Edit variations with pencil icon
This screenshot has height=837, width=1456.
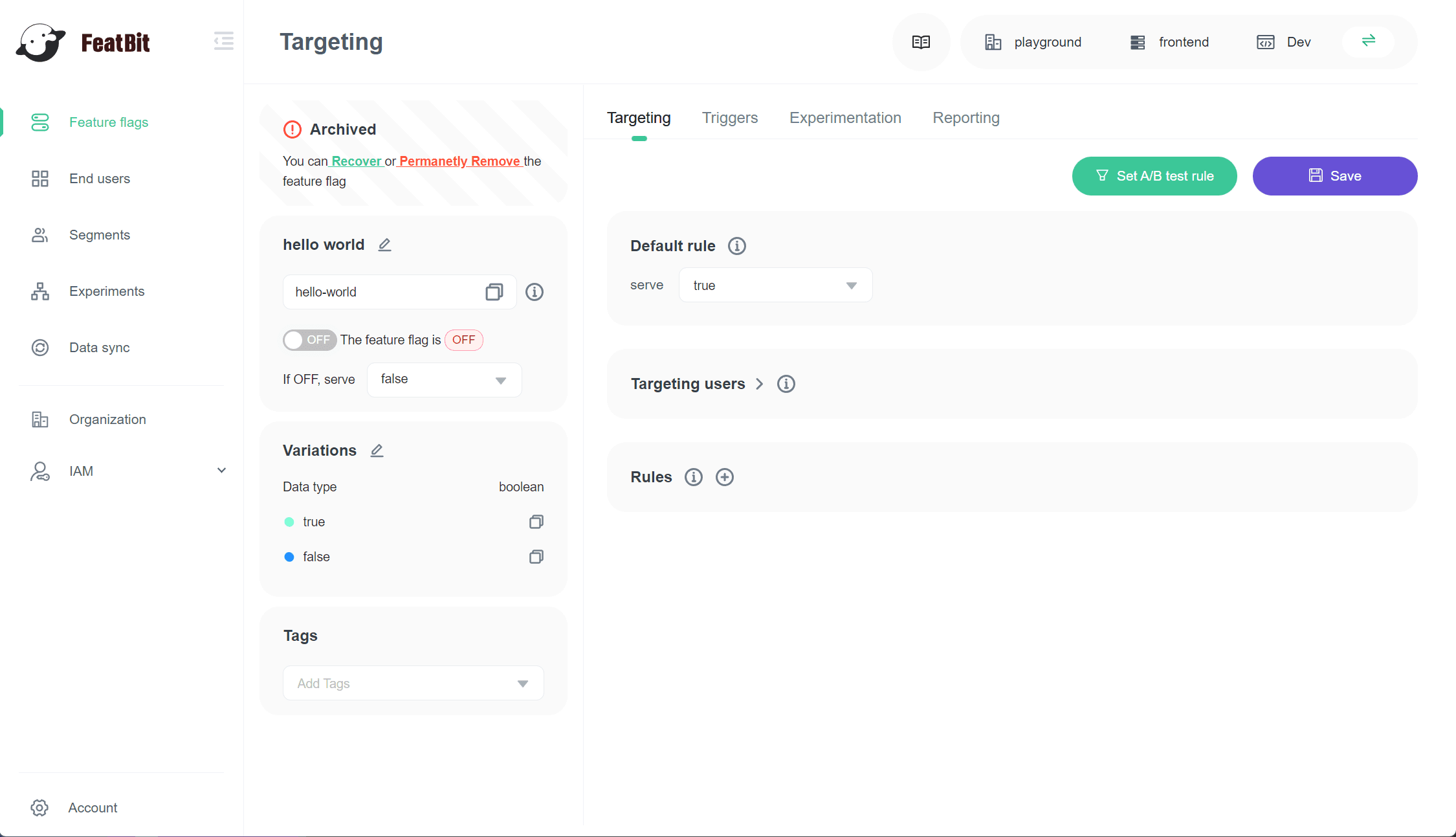377,451
